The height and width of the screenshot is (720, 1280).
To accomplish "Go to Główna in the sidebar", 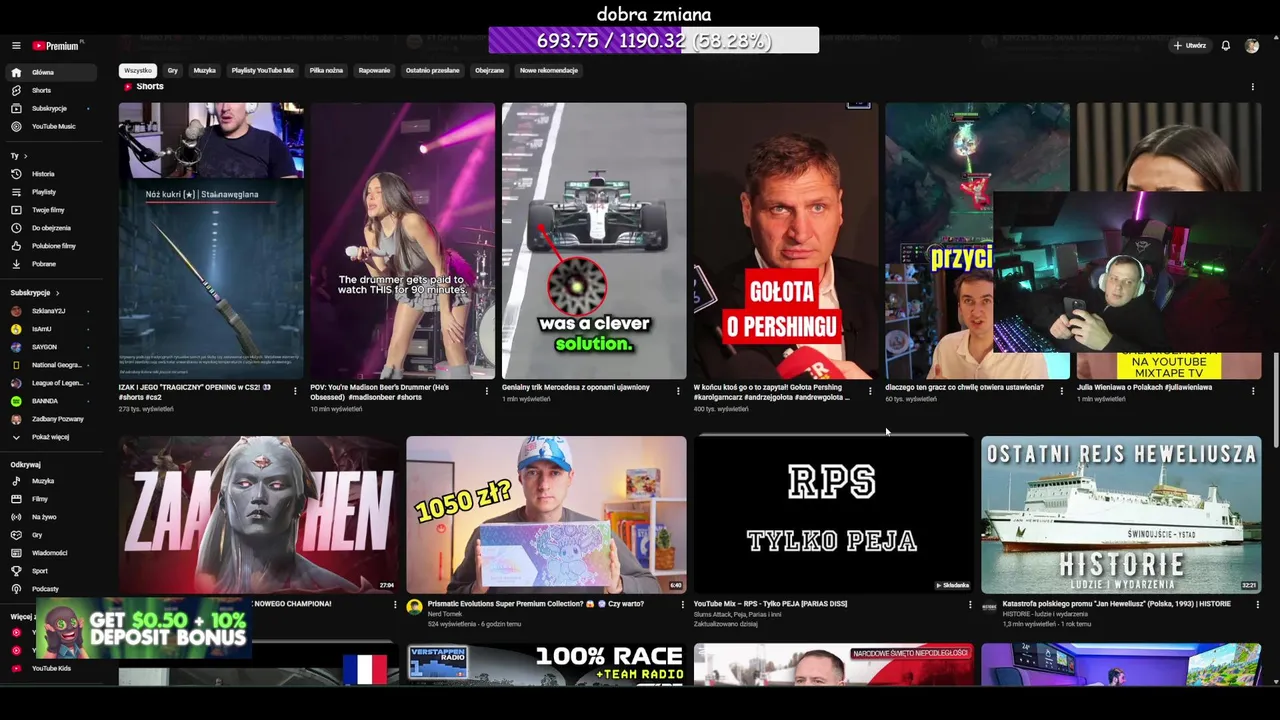I will pyautogui.click(x=52, y=72).
